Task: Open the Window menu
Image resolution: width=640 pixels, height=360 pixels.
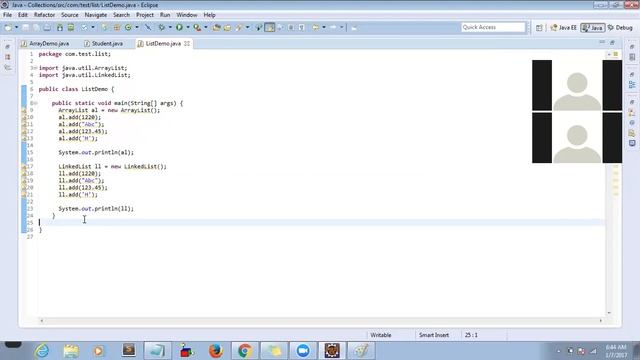Action: tap(187, 15)
